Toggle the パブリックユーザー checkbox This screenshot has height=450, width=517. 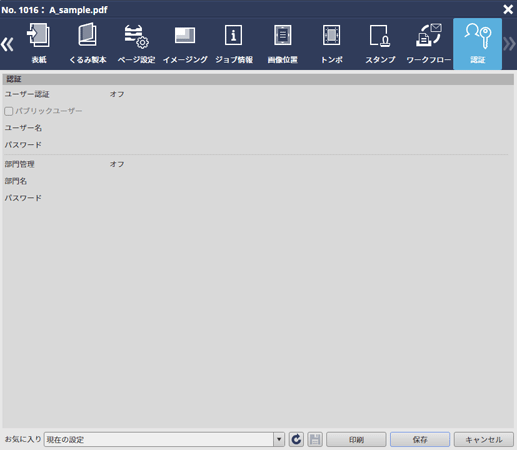[9, 111]
